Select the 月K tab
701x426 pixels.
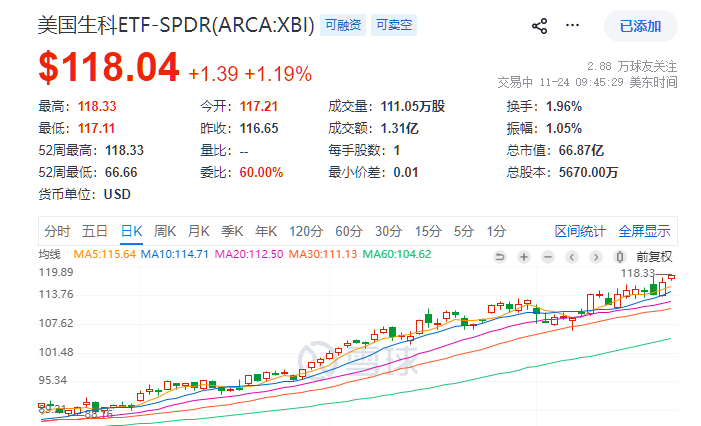click(198, 232)
